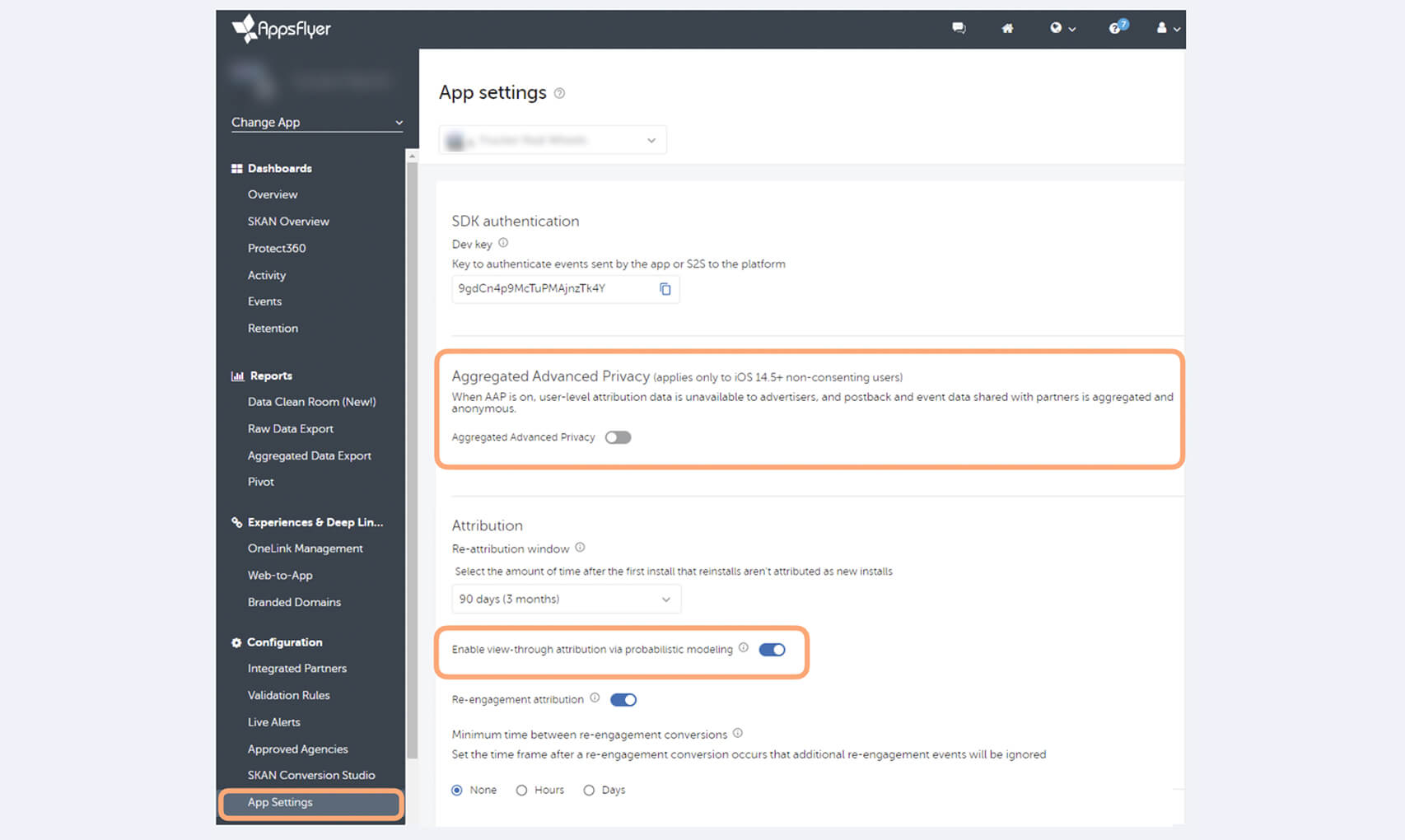
Task: Go to home via house icon
Action: click(x=1007, y=28)
